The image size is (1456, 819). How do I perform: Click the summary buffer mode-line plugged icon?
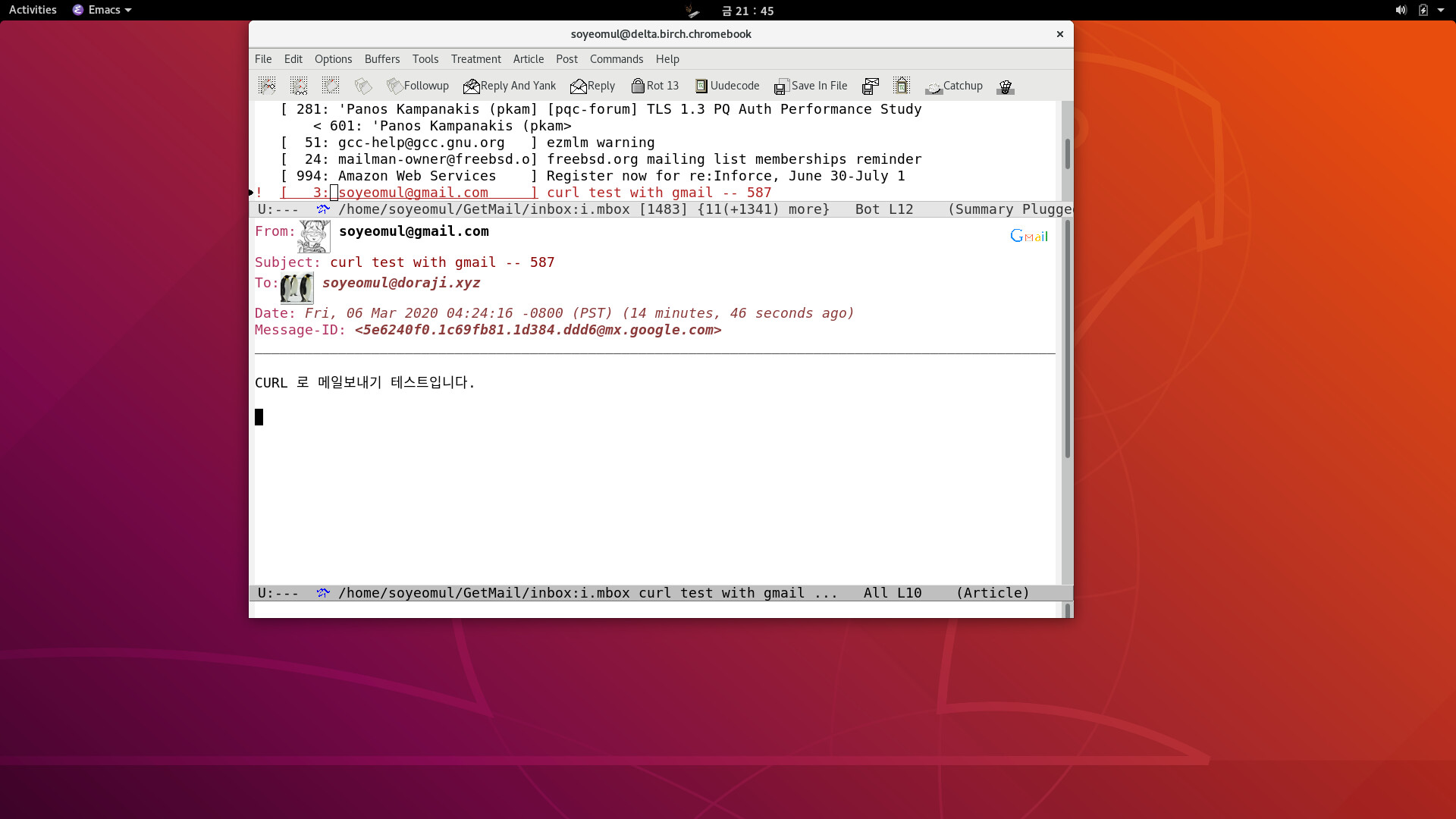point(323,209)
